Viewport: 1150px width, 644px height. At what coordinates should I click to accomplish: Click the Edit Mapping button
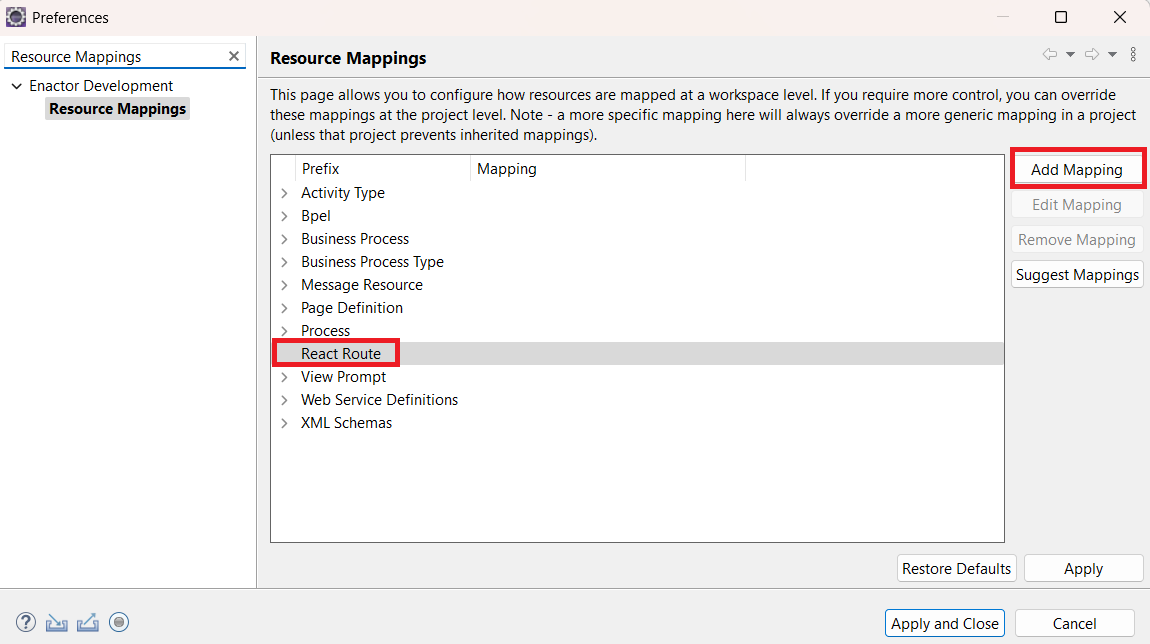pyautogui.click(x=1077, y=205)
